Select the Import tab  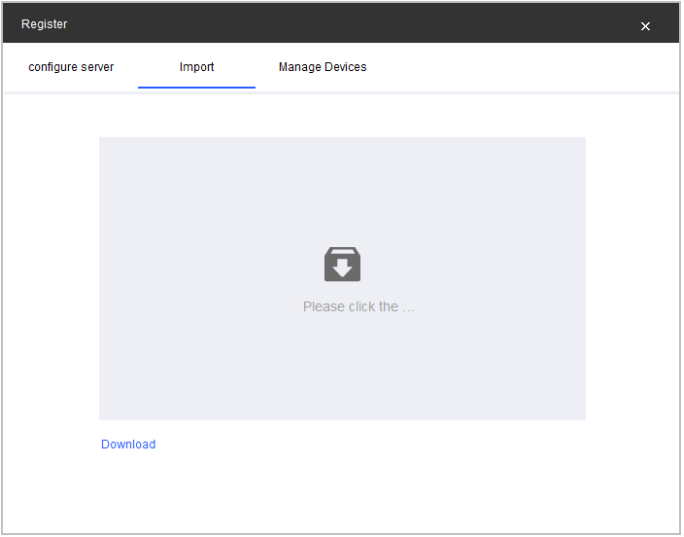click(197, 67)
